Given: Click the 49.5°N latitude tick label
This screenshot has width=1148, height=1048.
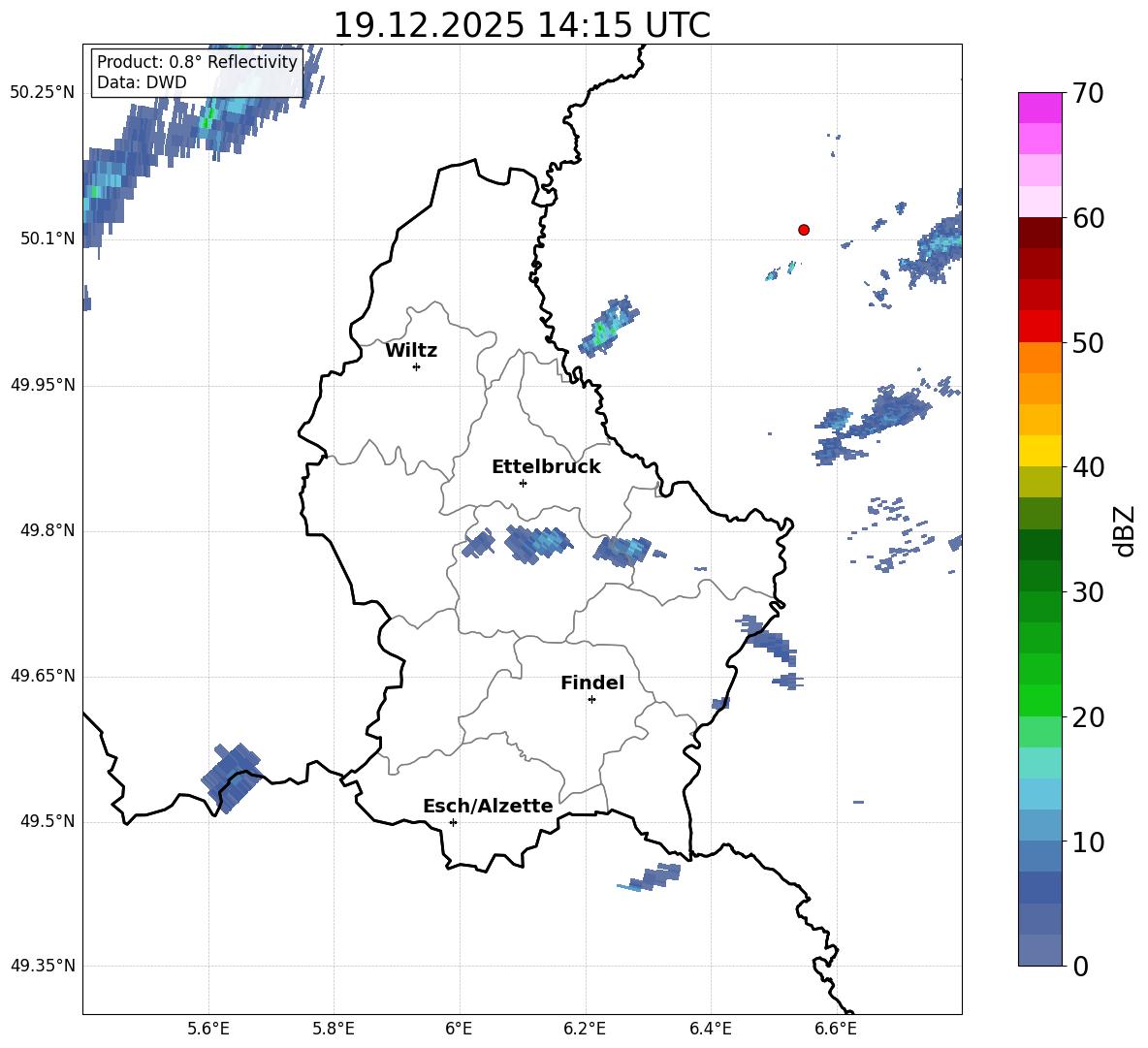Looking at the screenshot, I should [47, 821].
